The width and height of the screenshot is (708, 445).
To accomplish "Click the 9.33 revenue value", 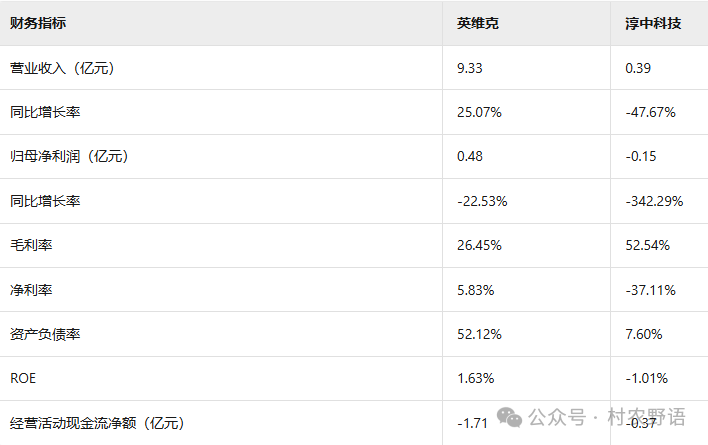I will pyautogui.click(x=470, y=68).
